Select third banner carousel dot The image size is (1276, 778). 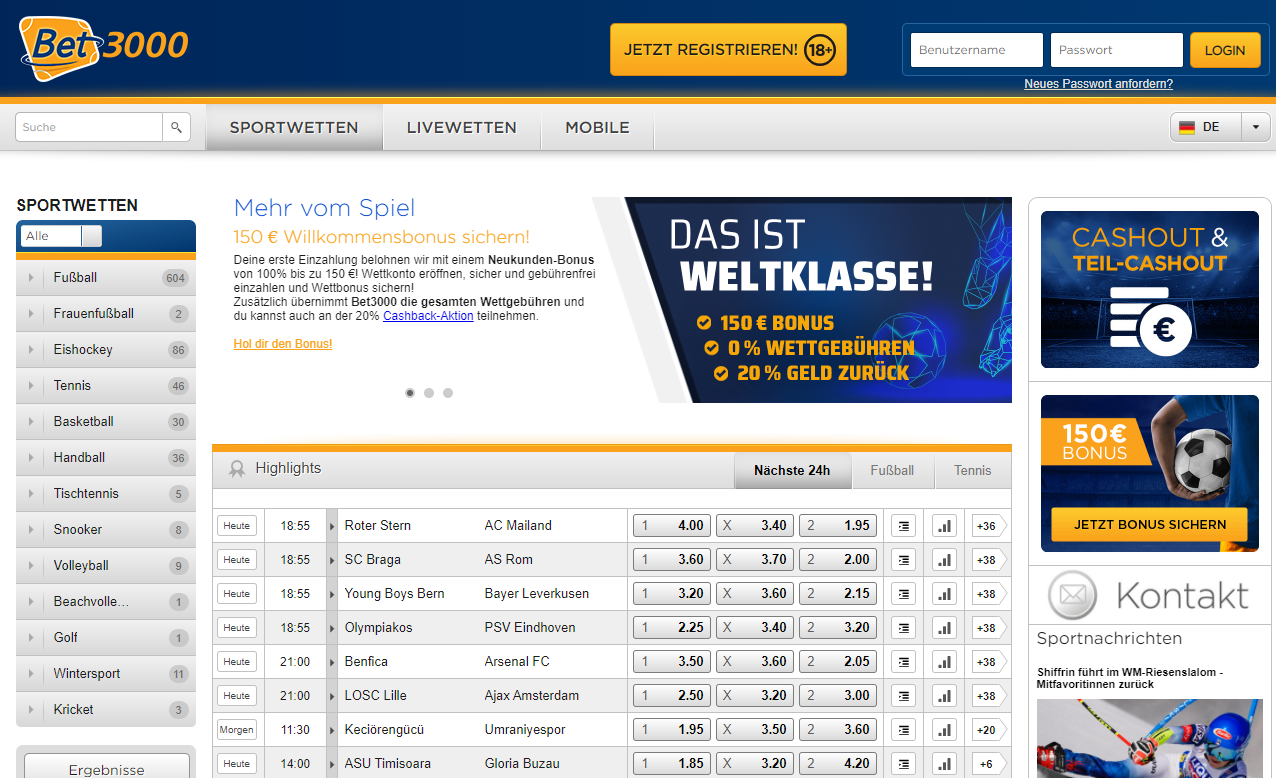click(448, 393)
